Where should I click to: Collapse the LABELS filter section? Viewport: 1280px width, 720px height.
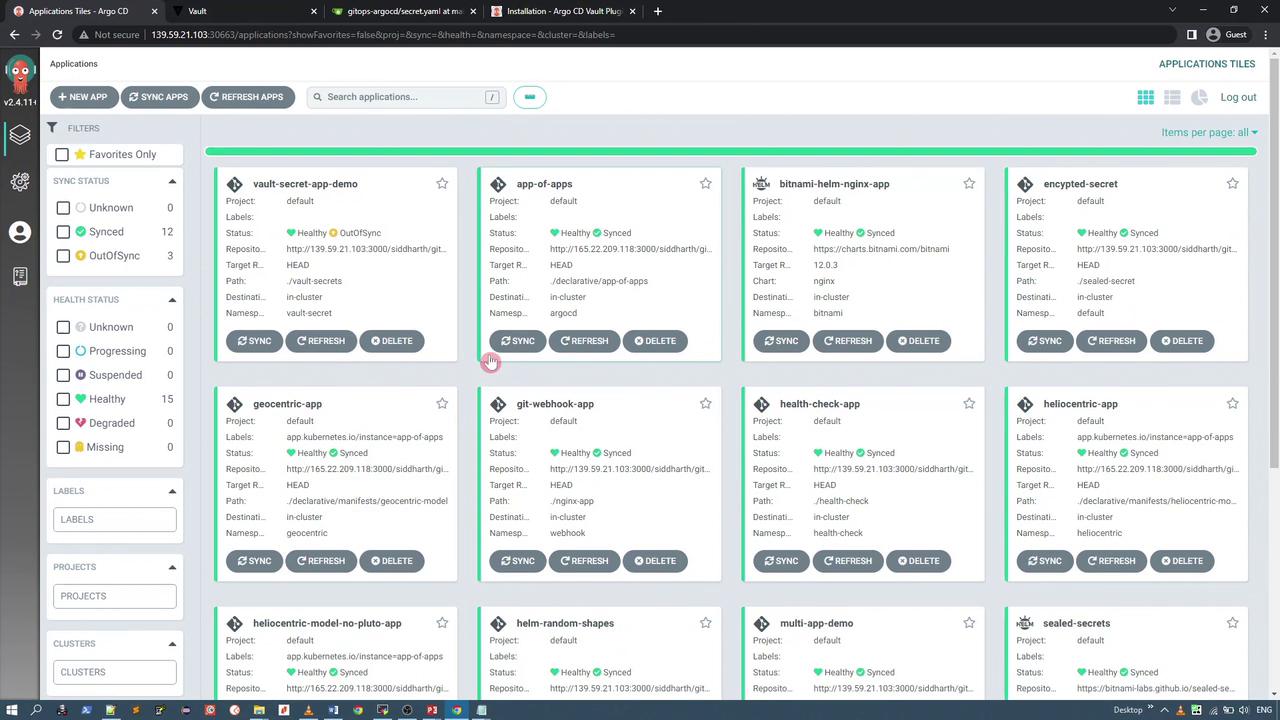[172, 491]
